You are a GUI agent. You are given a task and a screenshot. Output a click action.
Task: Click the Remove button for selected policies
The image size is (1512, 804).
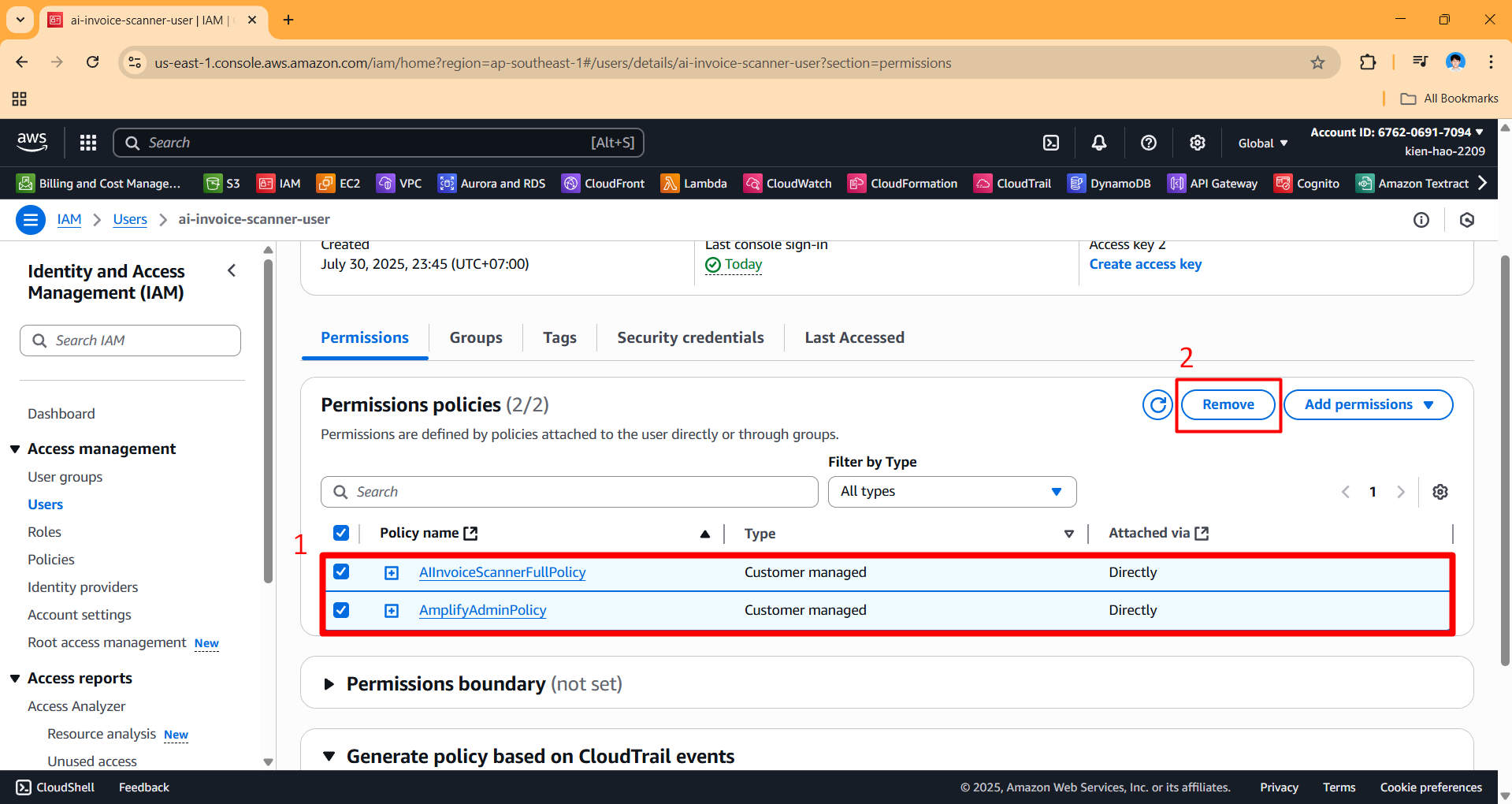pyautogui.click(x=1228, y=404)
